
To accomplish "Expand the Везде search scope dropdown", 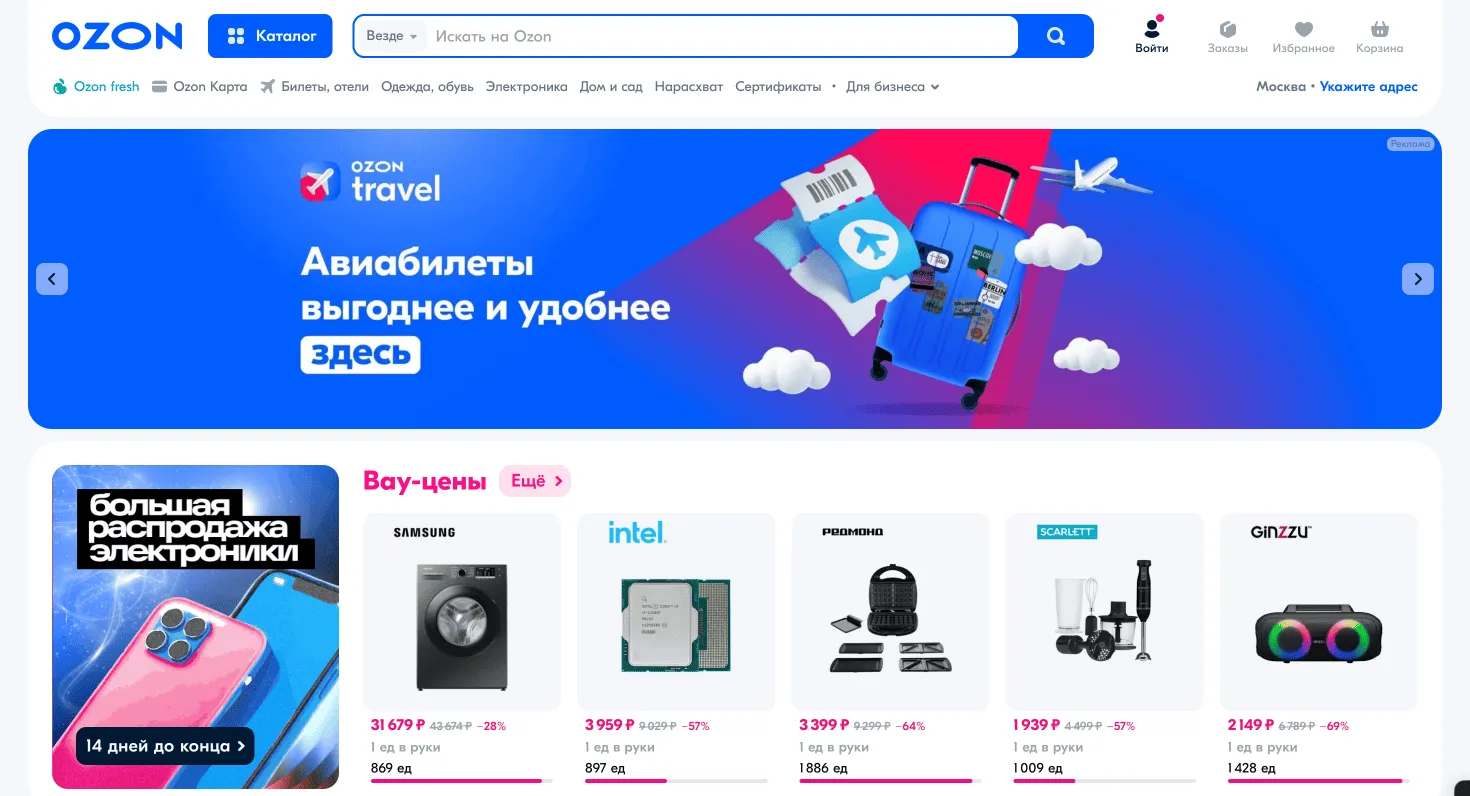I will 392,36.
